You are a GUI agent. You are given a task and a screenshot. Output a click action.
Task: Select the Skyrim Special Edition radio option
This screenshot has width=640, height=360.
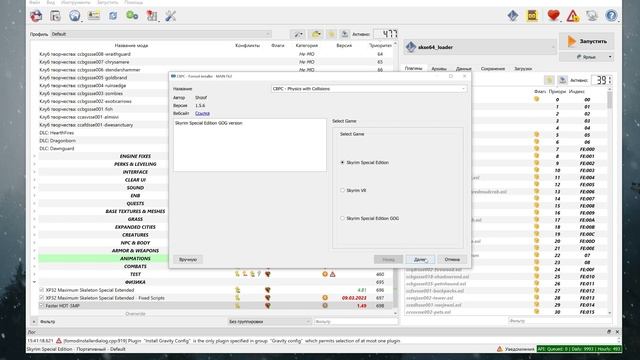342,162
